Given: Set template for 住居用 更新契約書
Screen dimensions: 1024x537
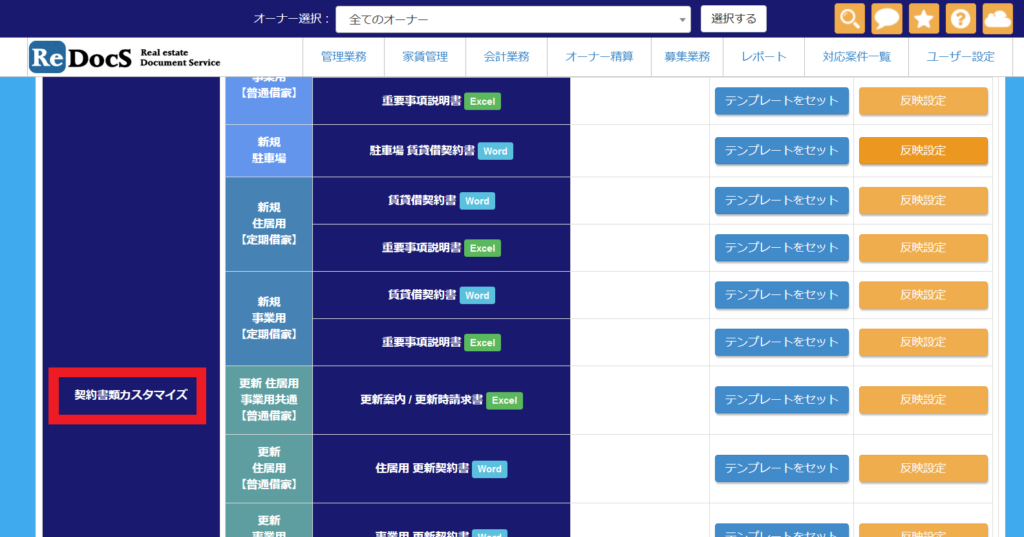Looking at the screenshot, I should pyautogui.click(x=782, y=468).
